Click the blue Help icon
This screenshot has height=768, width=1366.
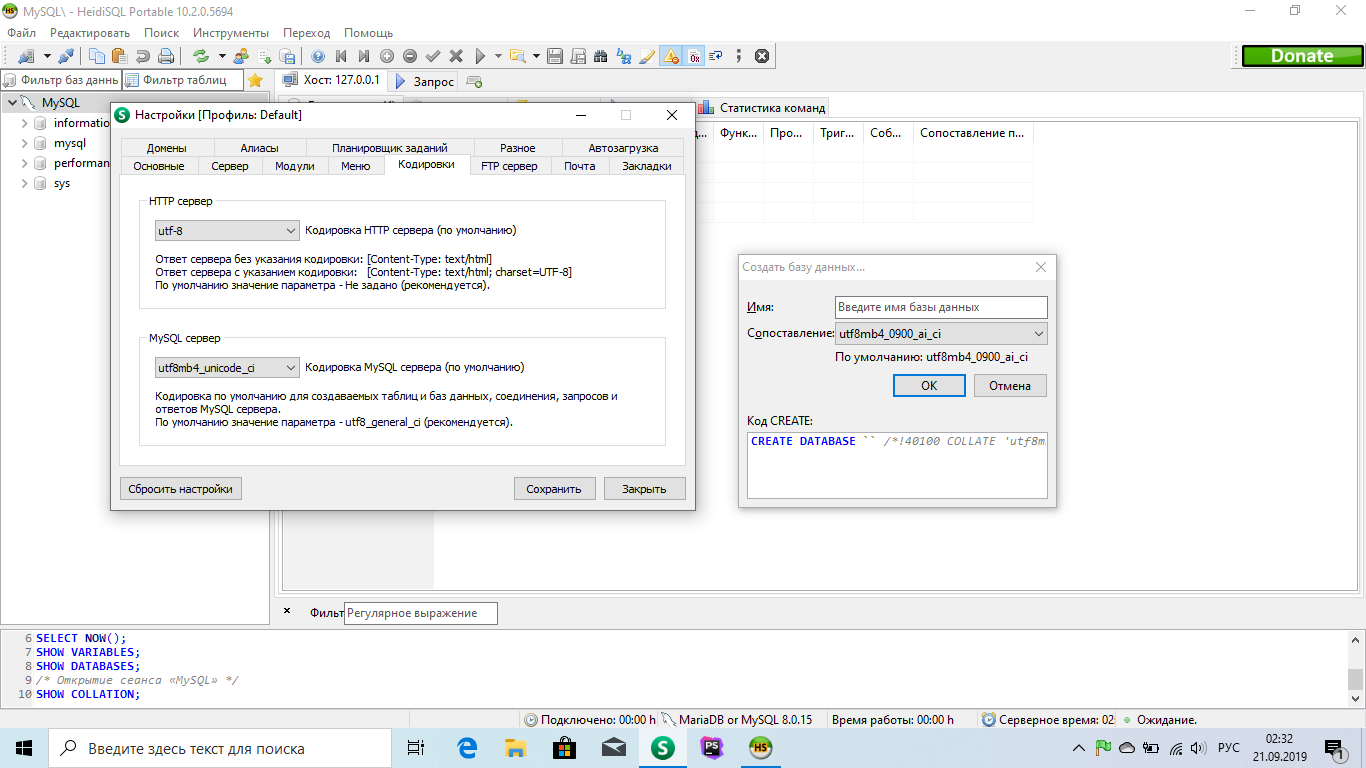pos(318,56)
